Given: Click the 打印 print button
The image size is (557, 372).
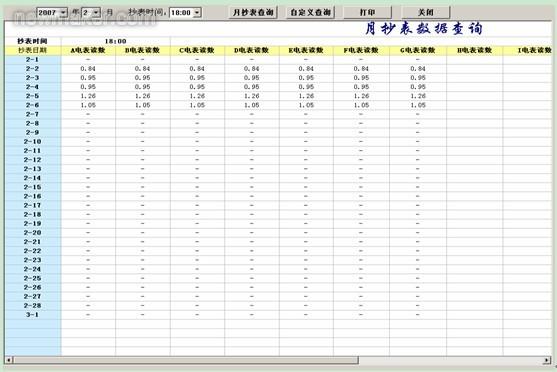Looking at the screenshot, I should [367, 12].
